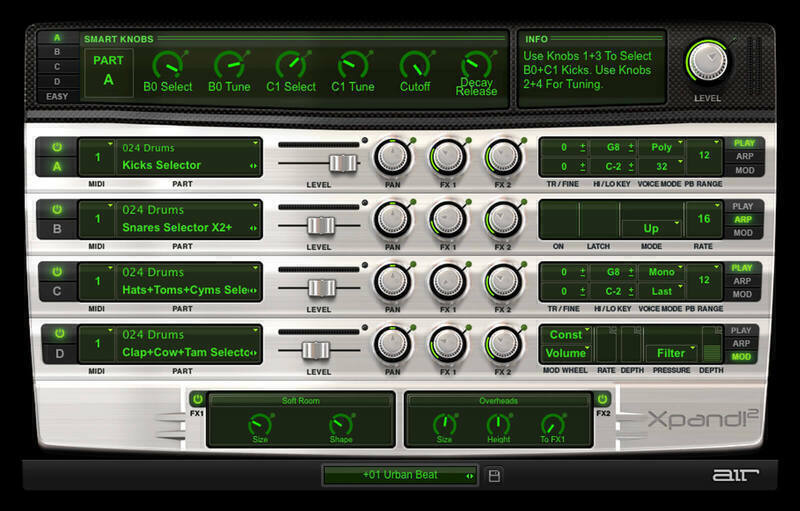Click the PAN knob for part B
Viewport: 800px width, 511px height.
[393, 219]
